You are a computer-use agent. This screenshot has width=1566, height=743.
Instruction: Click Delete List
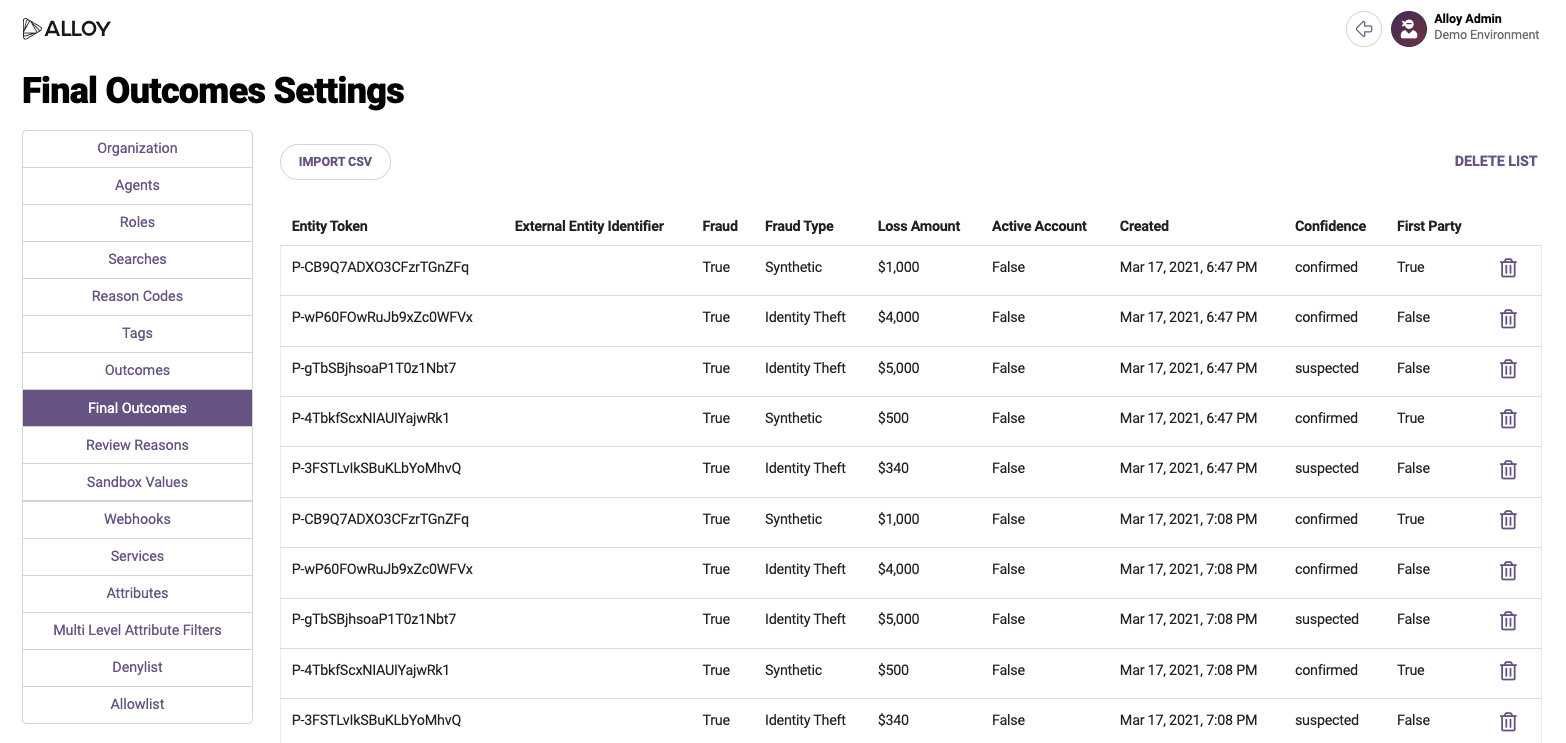coord(1495,161)
